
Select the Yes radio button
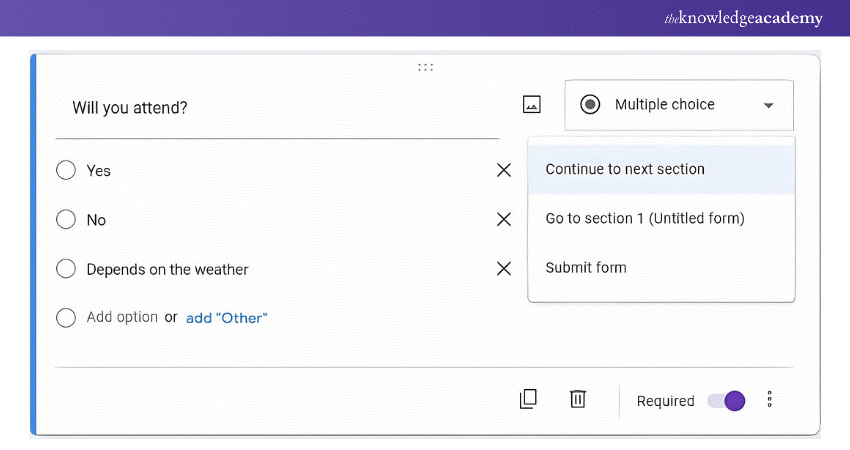66,171
